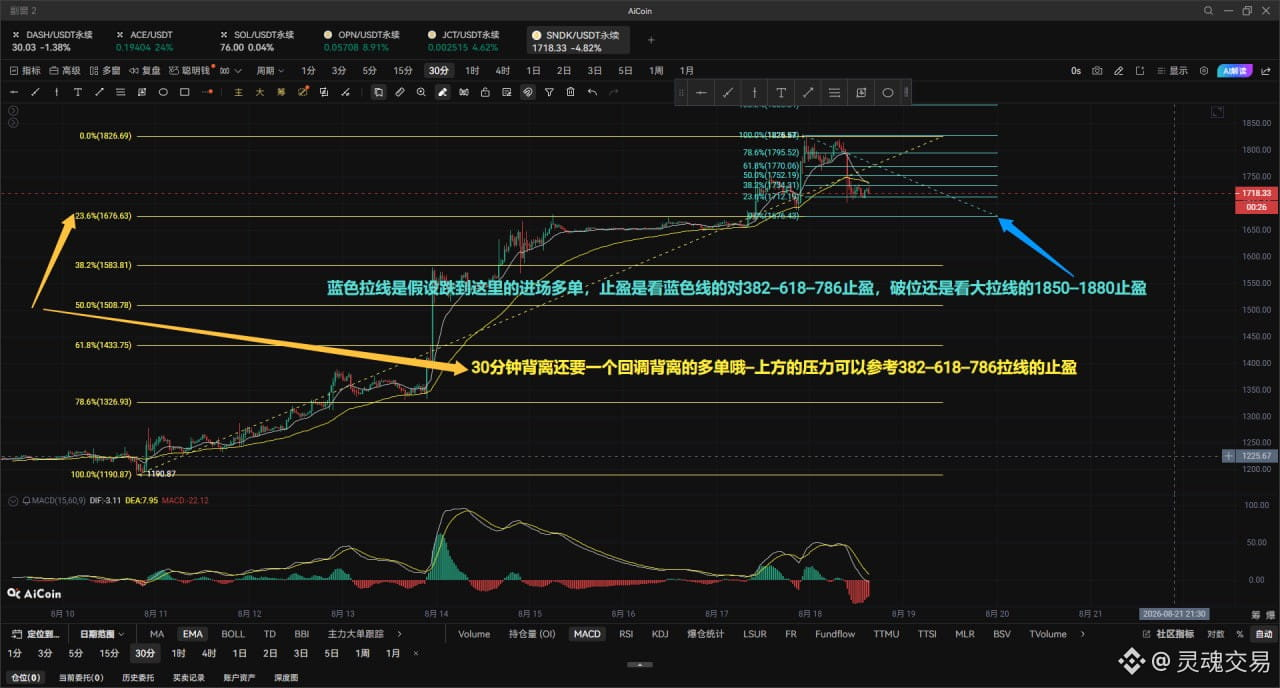Open the 多窗 multi-window button
The width and height of the screenshot is (1280, 688).
pyautogui.click(x=105, y=71)
